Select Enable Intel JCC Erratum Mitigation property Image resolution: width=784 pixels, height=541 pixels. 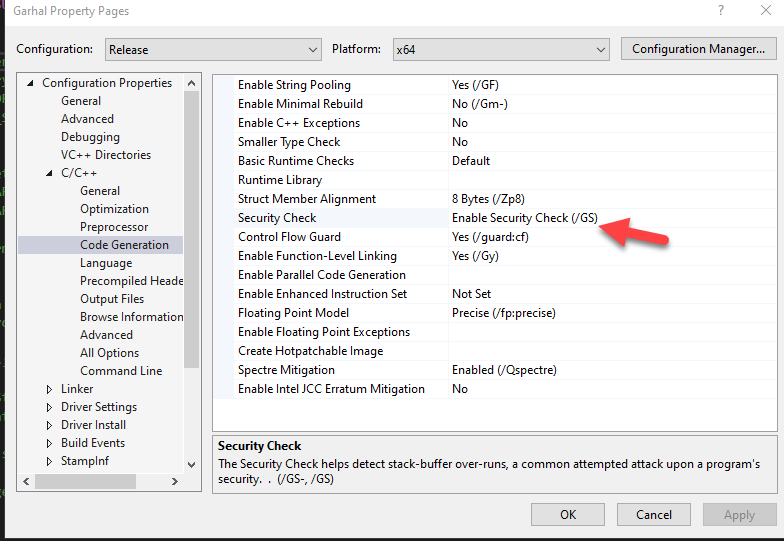point(332,389)
